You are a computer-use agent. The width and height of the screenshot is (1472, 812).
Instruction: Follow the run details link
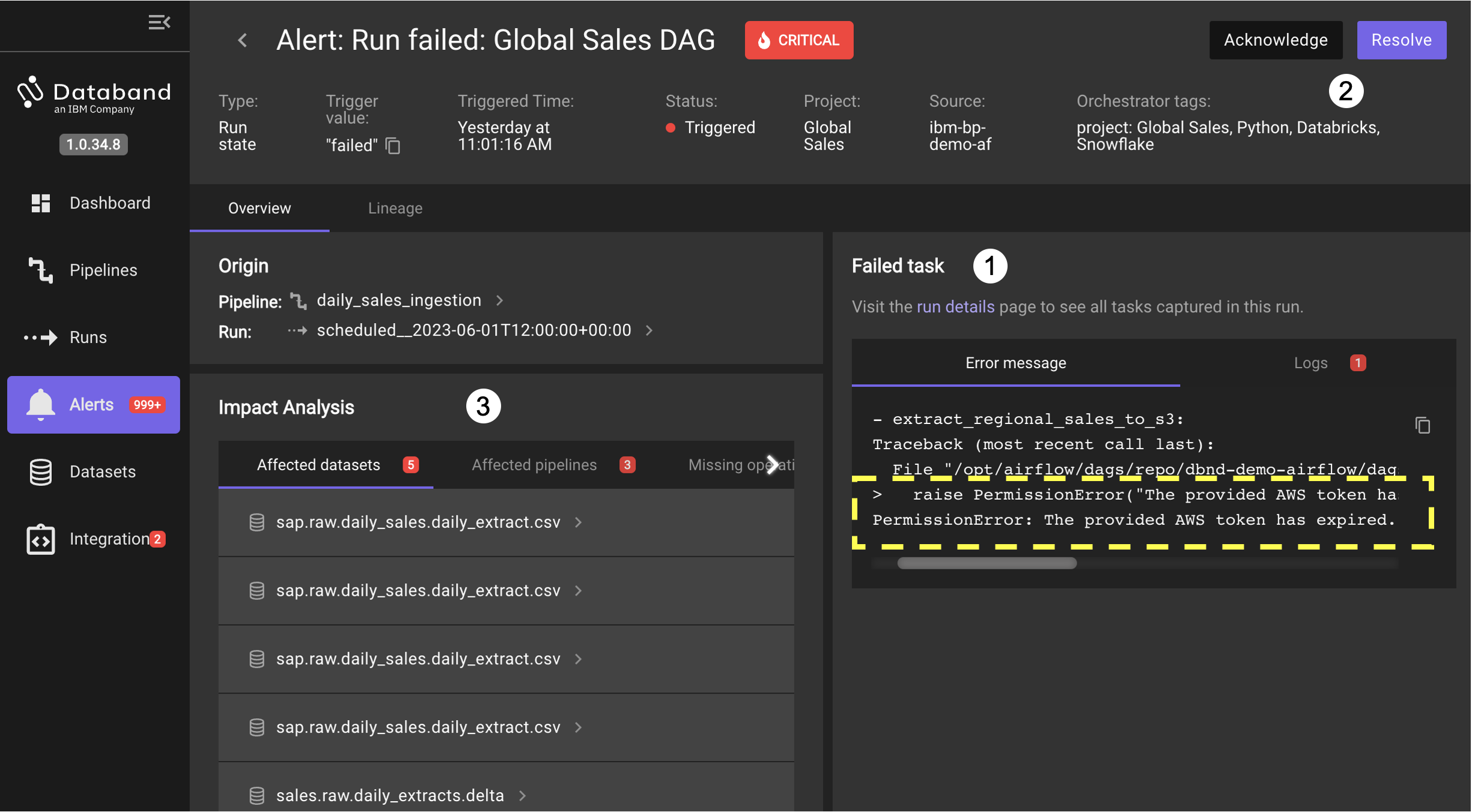[955, 307]
